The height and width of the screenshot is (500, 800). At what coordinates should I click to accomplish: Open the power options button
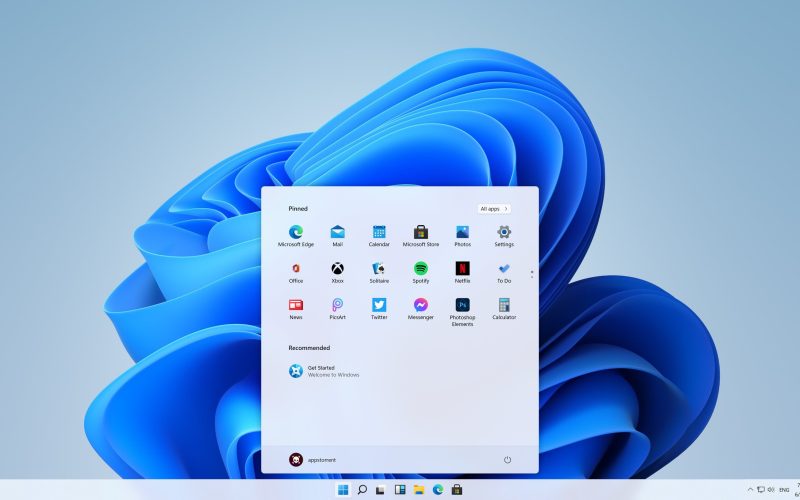point(507,460)
